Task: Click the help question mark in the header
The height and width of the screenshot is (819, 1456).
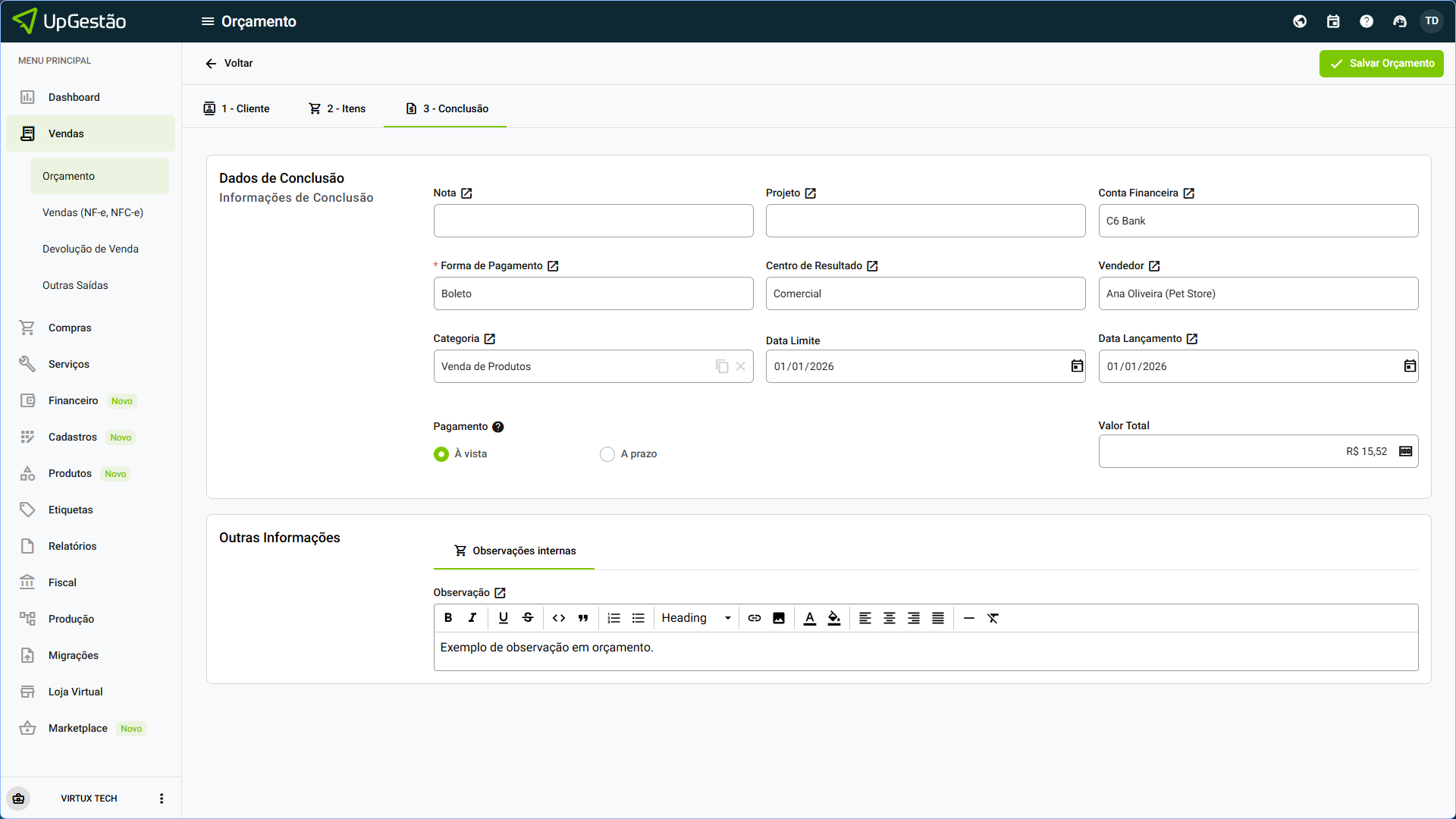Action: (x=1367, y=21)
